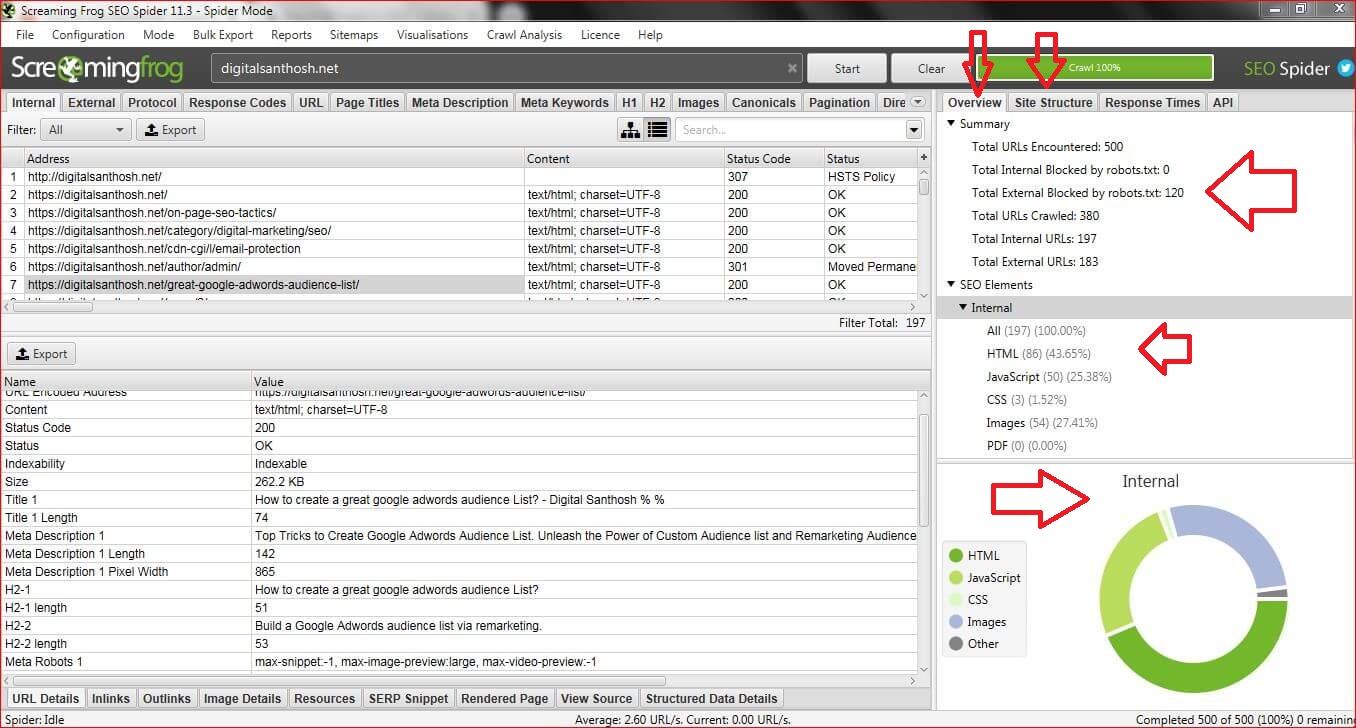The width and height of the screenshot is (1356, 728).
Task: Switch to the Page Titles tab
Action: click(367, 102)
